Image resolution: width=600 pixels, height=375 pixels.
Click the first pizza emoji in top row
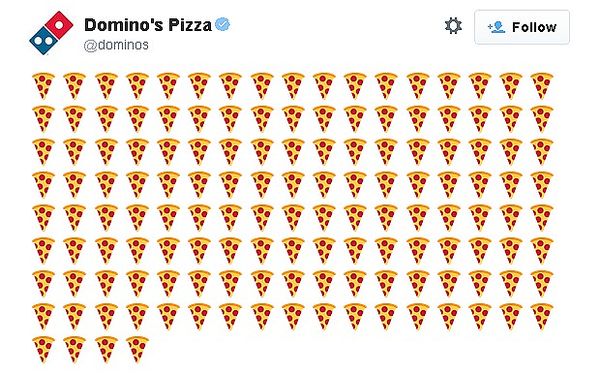43,86
